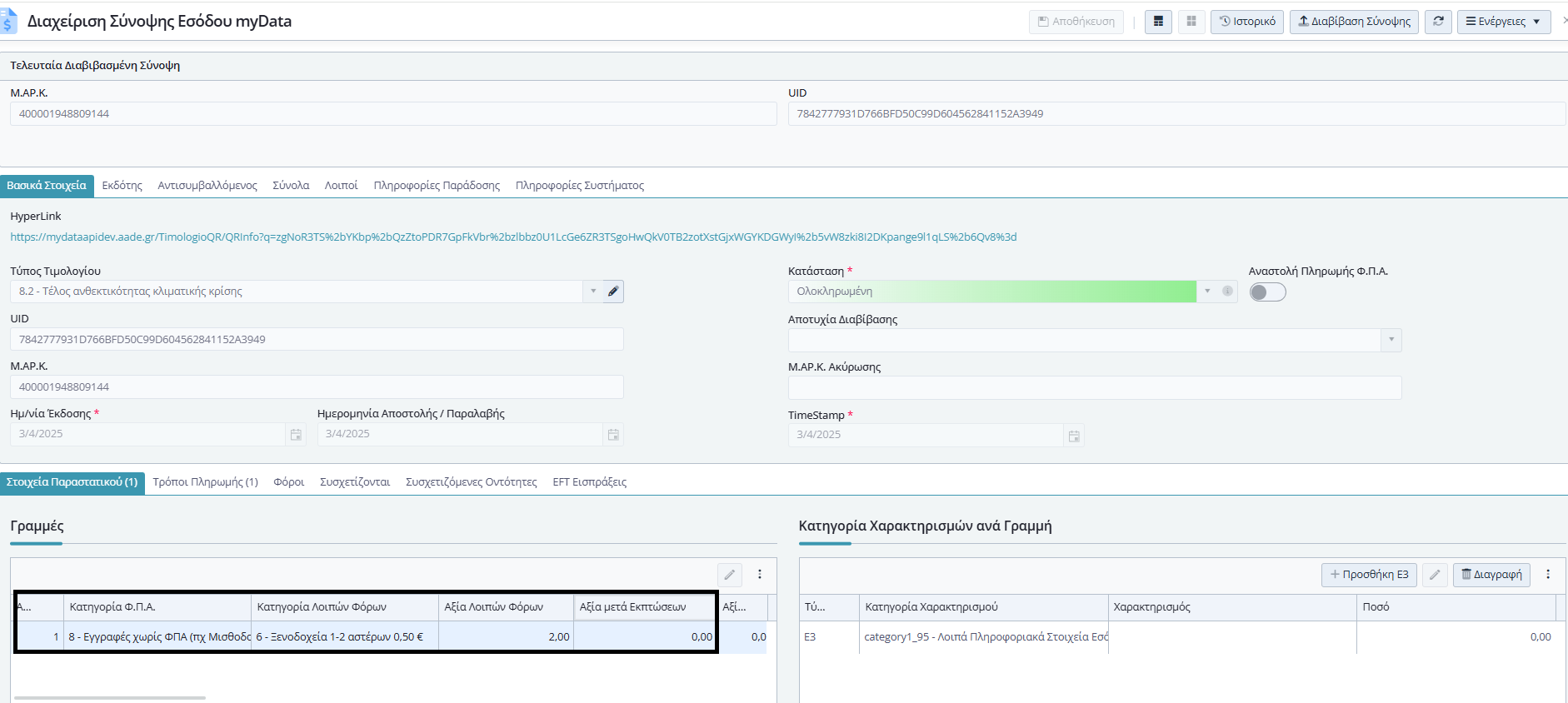
Task: Open the Συσχετίζονται tab
Action: (x=355, y=482)
